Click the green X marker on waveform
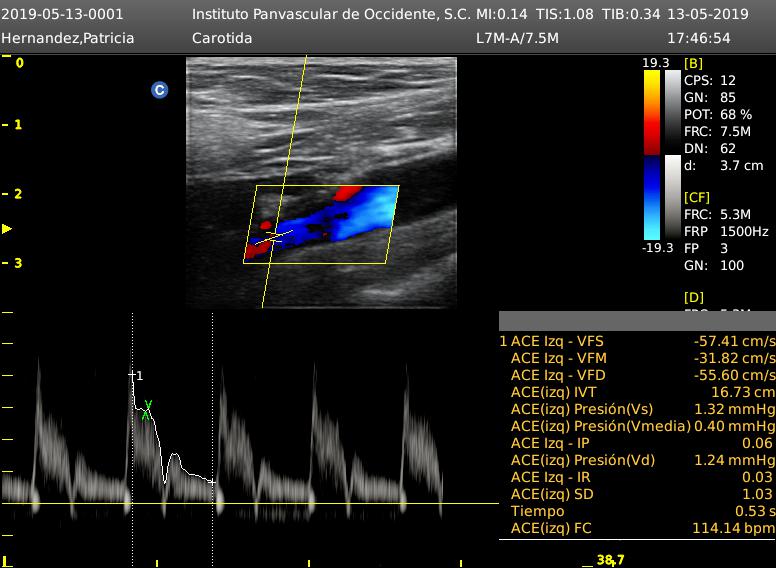 tap(147, 407)
